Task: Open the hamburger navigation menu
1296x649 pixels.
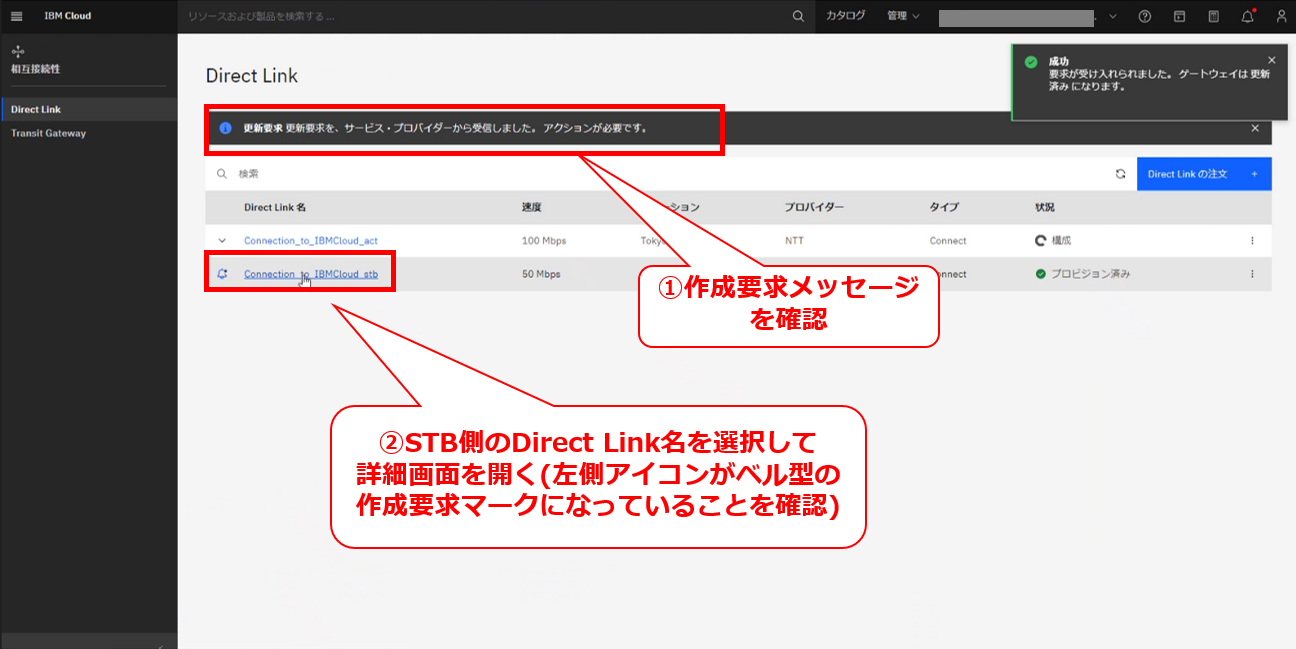Action: pos(16,17)
